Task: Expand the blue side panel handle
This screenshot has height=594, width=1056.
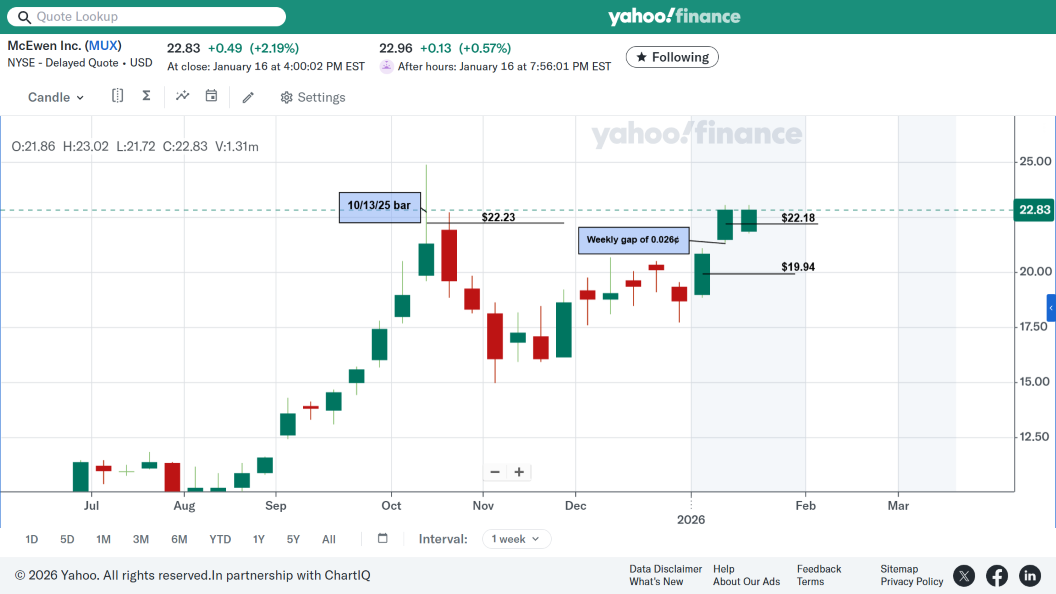Action: 1051,308
